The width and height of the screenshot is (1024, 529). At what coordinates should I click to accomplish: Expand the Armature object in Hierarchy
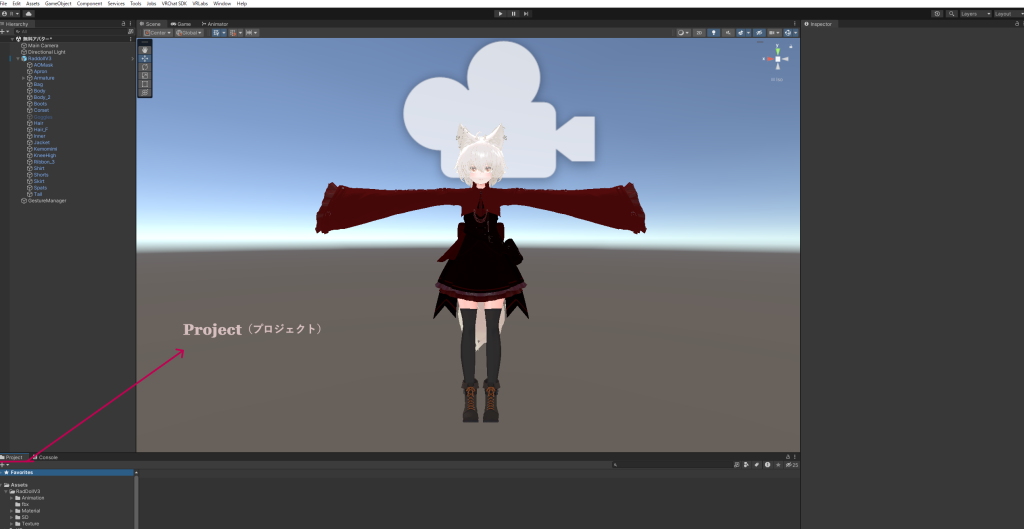click(23, 77)
